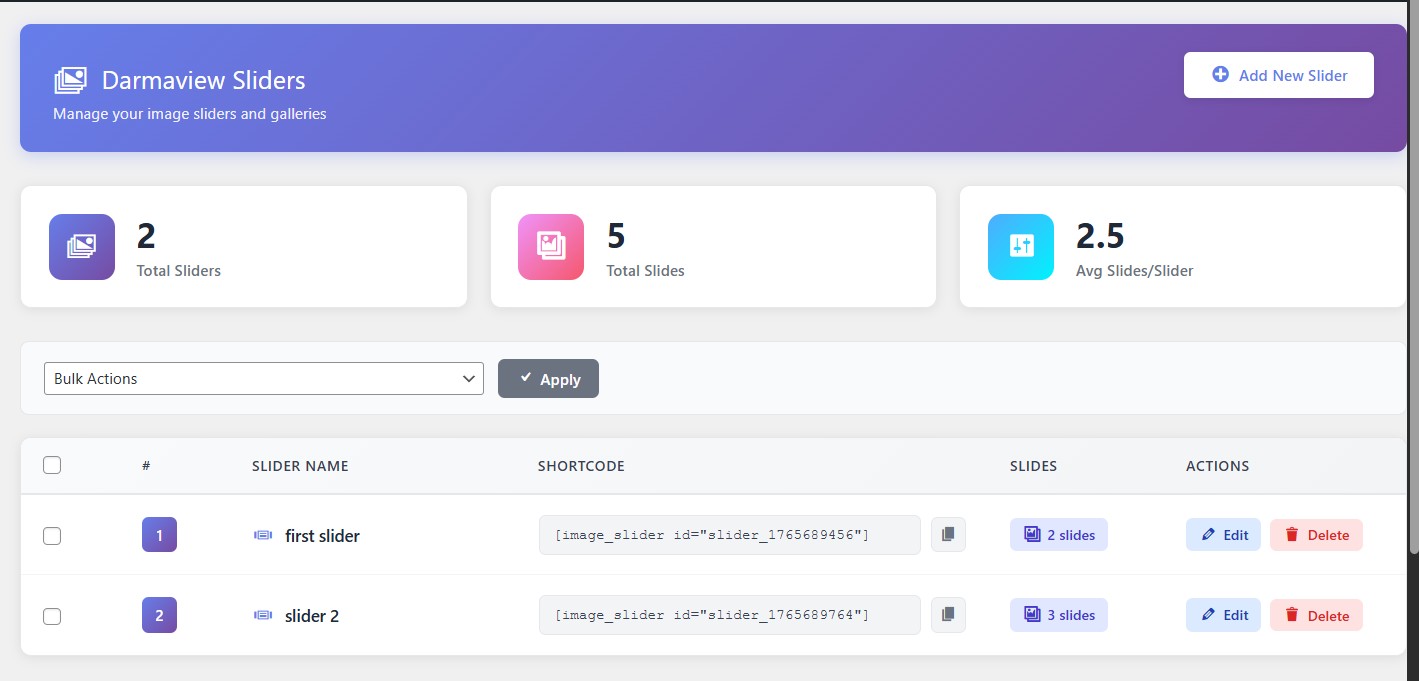Image resolution: width=1419 pixels, height=681 pixels.
Task: Check the box for slider 2 row
Action: point(52,616)
